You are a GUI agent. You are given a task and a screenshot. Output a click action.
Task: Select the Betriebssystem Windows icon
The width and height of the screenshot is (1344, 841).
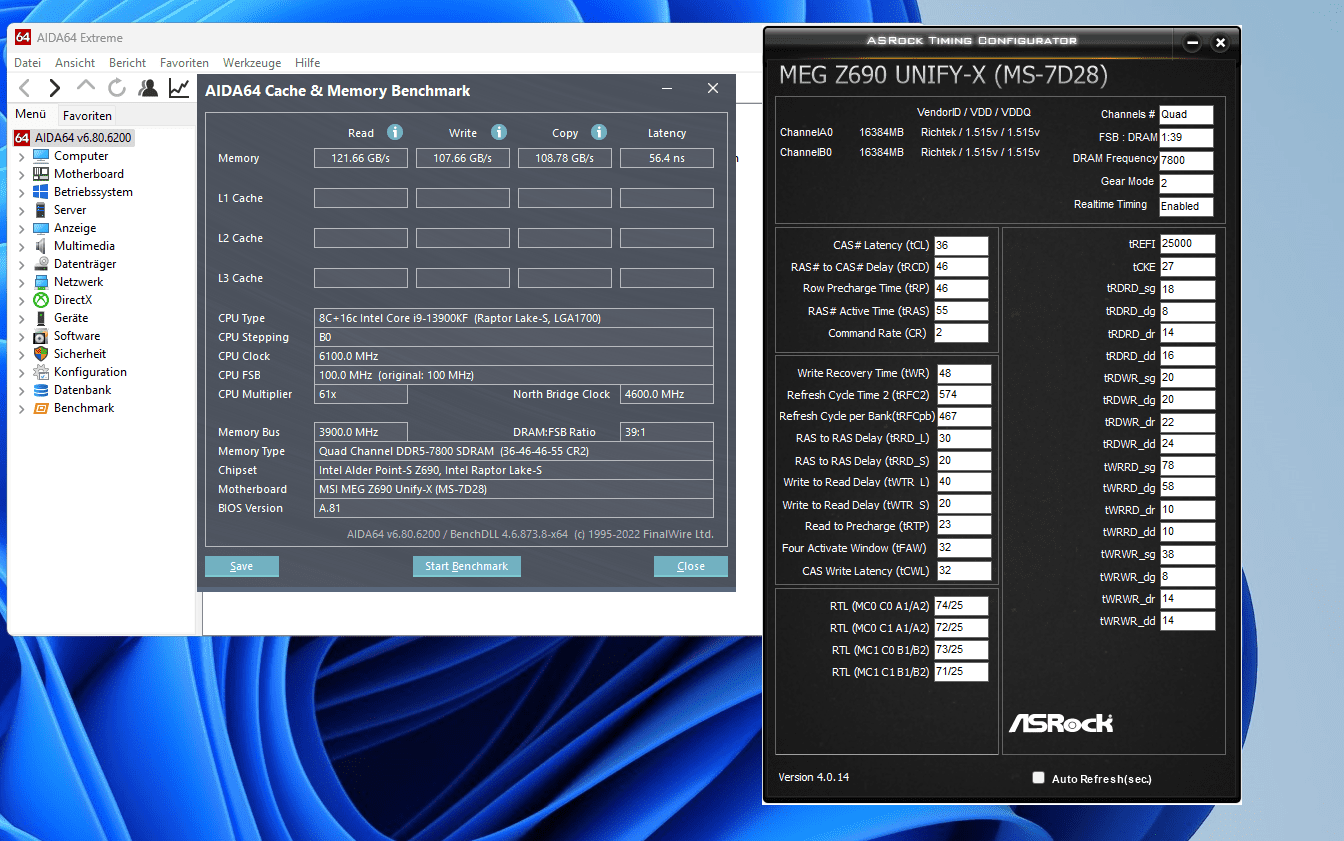click(41, 192)
